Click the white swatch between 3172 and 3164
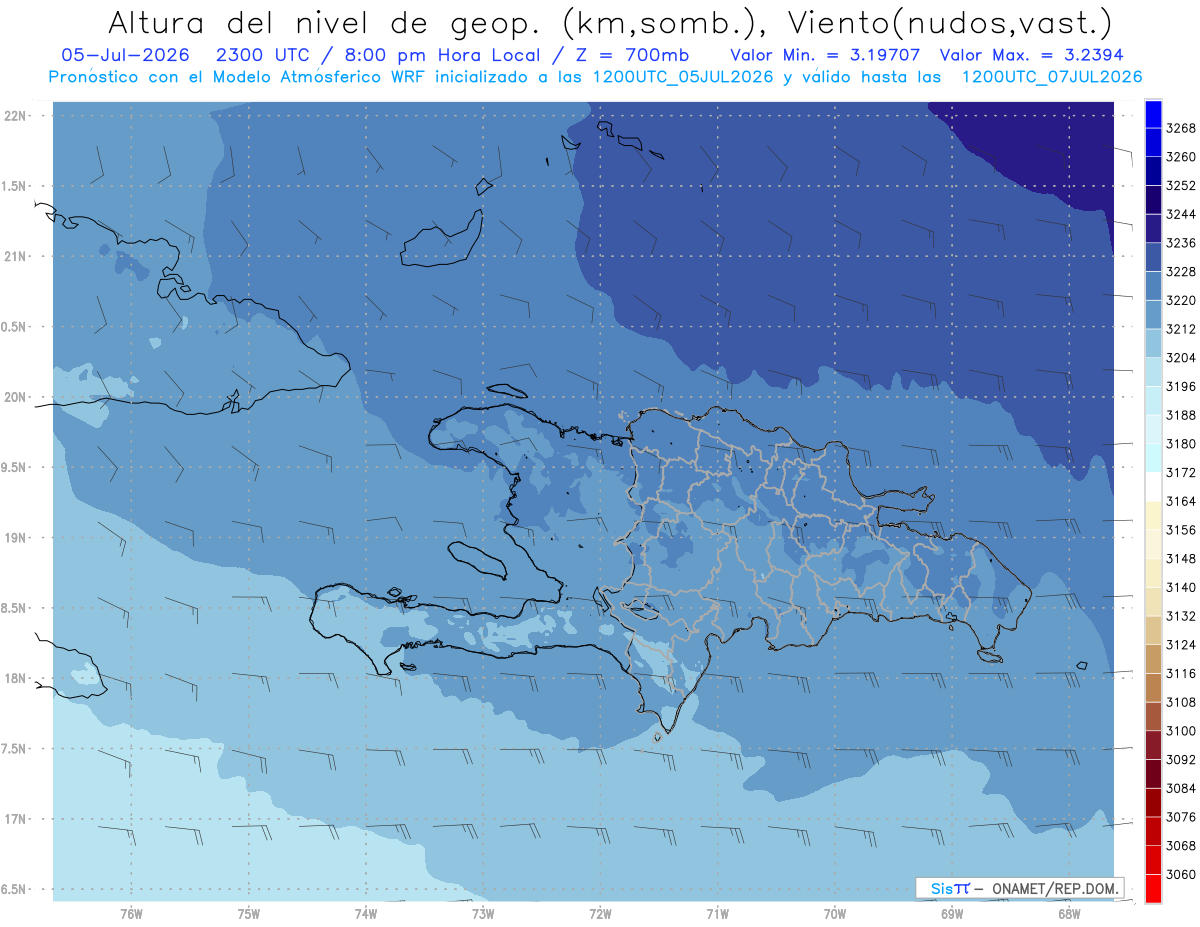The height and width of the screenshot is (927, 1200). click(x=1153, y=486)
